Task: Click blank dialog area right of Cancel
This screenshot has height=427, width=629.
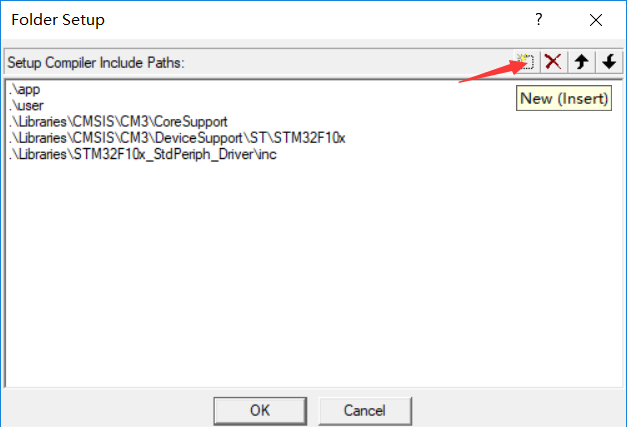Action: [517, 409]
